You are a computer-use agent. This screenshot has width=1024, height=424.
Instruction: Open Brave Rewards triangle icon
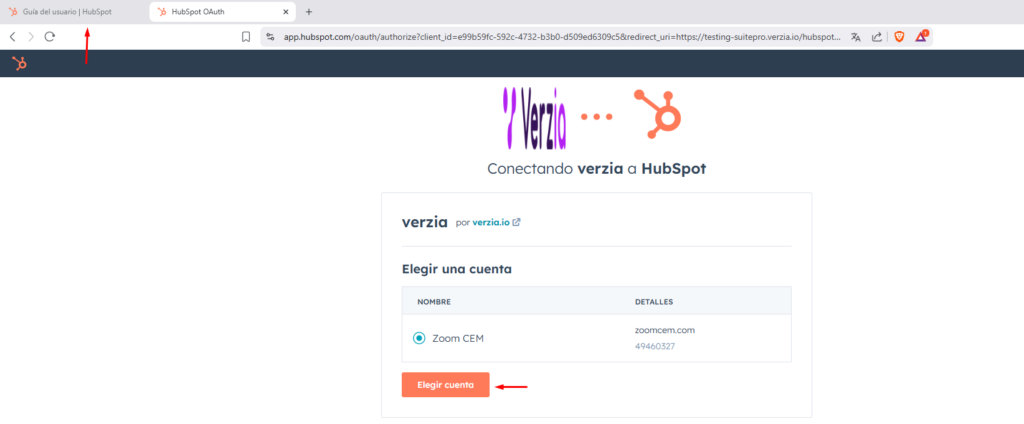(x=921, y=37)
